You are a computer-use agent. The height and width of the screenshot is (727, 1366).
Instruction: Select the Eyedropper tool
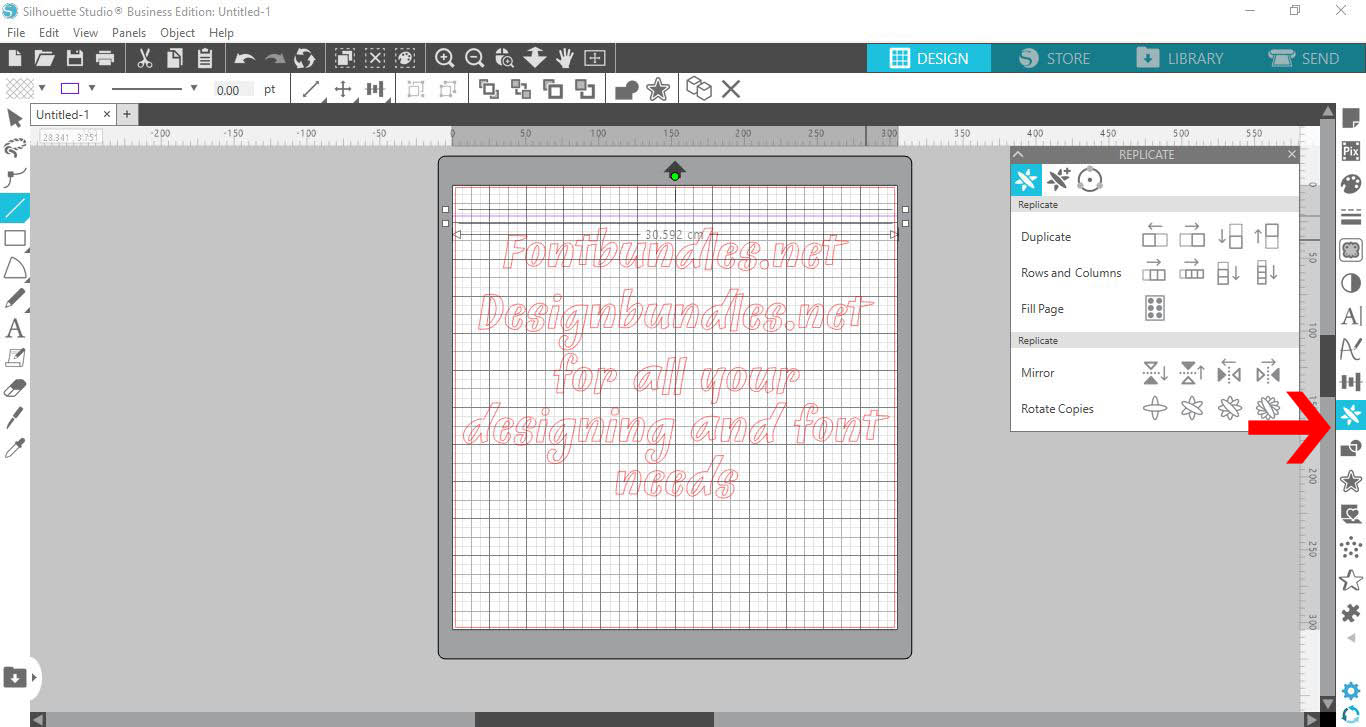14,447
